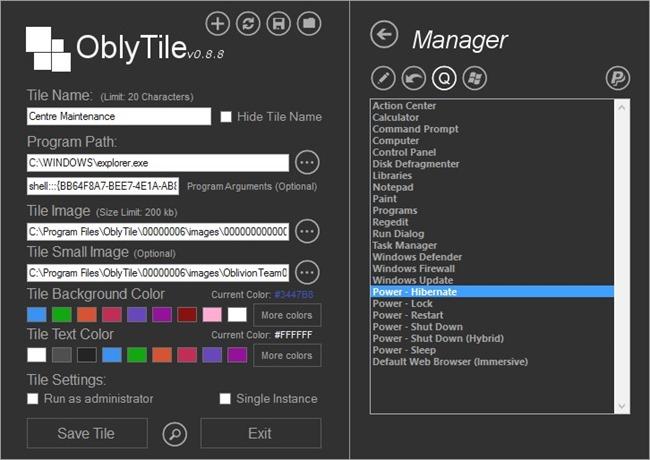650x460 pixels.
Task: Click the Tile Image path field
Action: click(158, 231)
